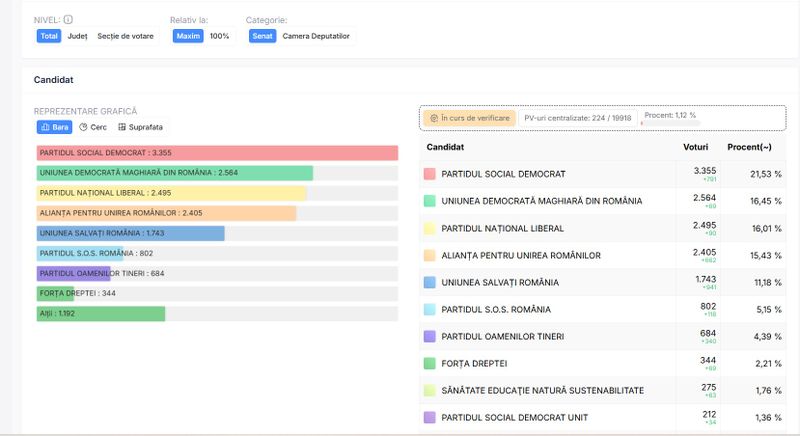800x436 pixels.
Task: Set relative mode to Maxim
Action: pyautogui.click(x=188, y=36)
